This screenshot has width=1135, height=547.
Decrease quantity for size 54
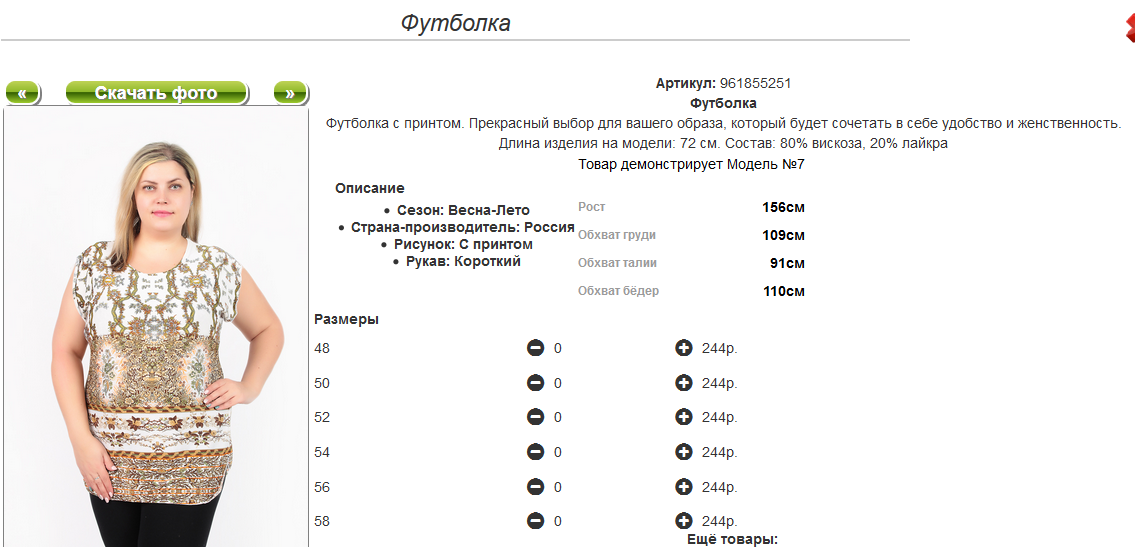pos(536,452)
